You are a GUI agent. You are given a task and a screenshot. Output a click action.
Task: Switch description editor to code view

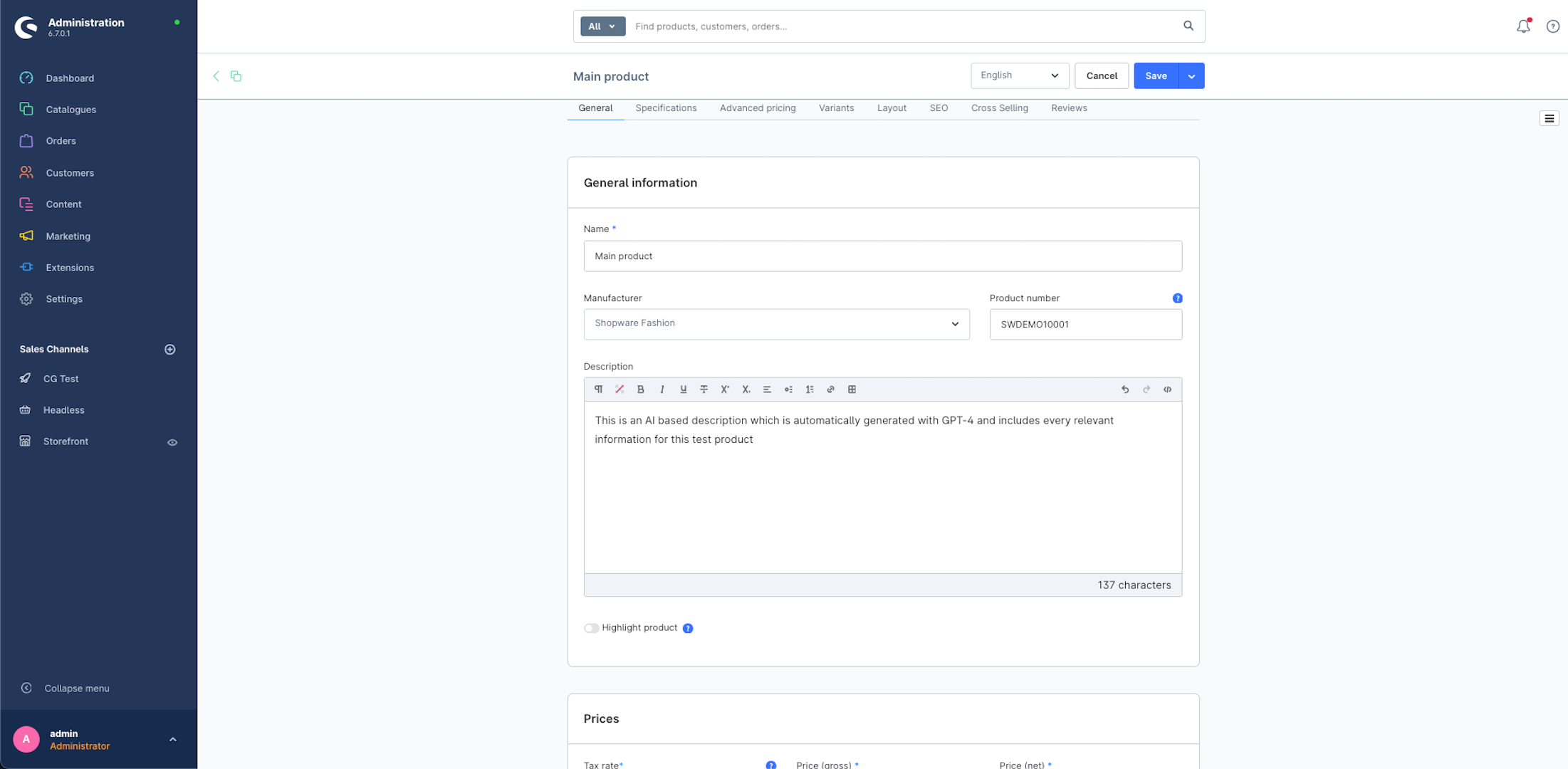click(x=1168, y=389)
